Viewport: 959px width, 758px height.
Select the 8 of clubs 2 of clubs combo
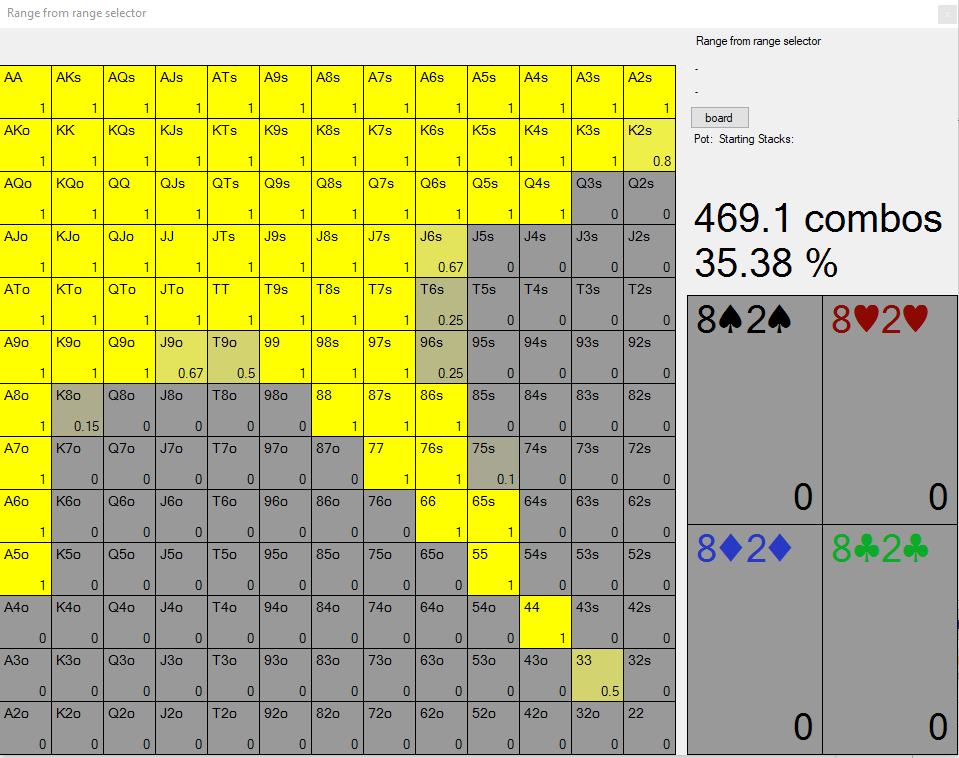point(891,640)
